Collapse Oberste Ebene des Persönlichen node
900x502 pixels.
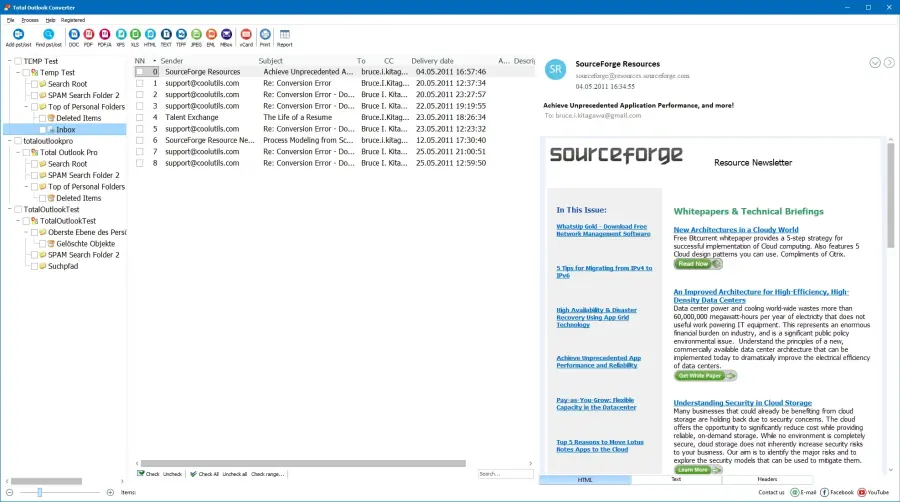26,232
